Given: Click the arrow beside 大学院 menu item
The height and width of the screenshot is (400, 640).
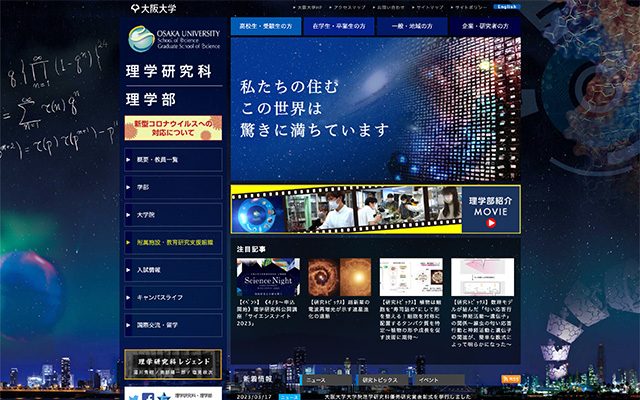Looking at the screenshot, I should click(129, 215).
